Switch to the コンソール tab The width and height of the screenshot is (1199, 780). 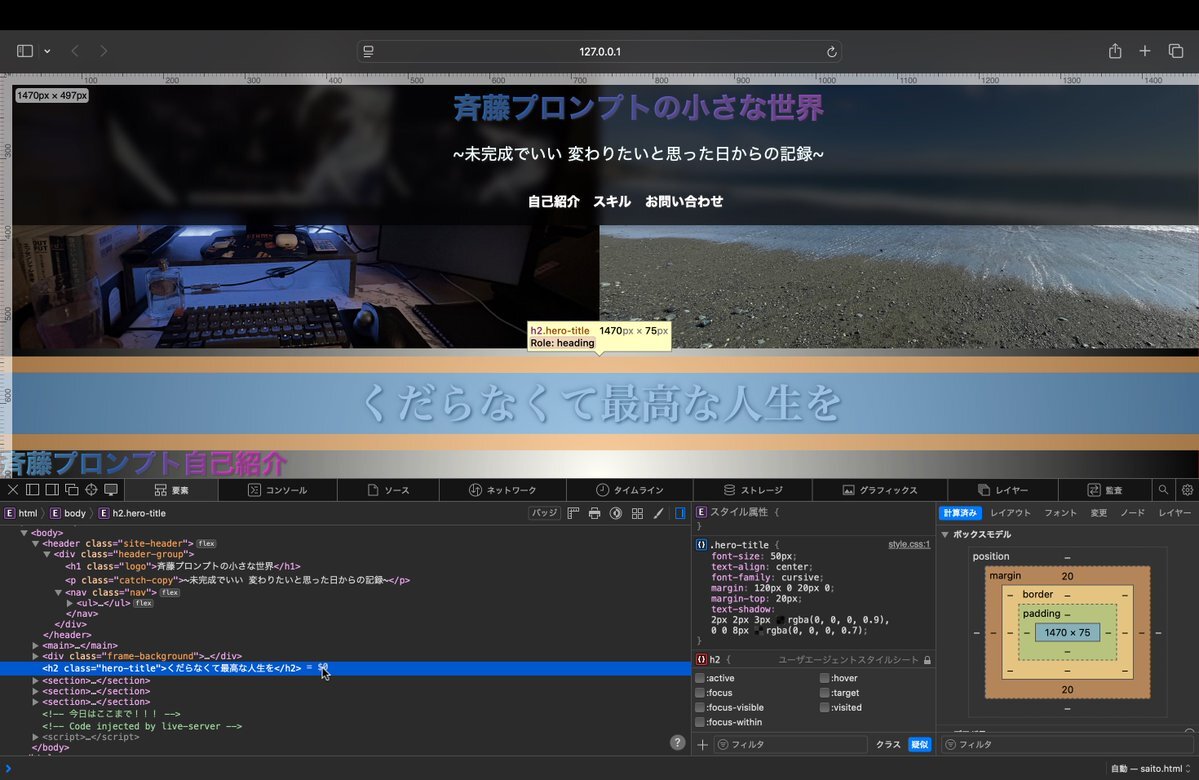(278, 490)
